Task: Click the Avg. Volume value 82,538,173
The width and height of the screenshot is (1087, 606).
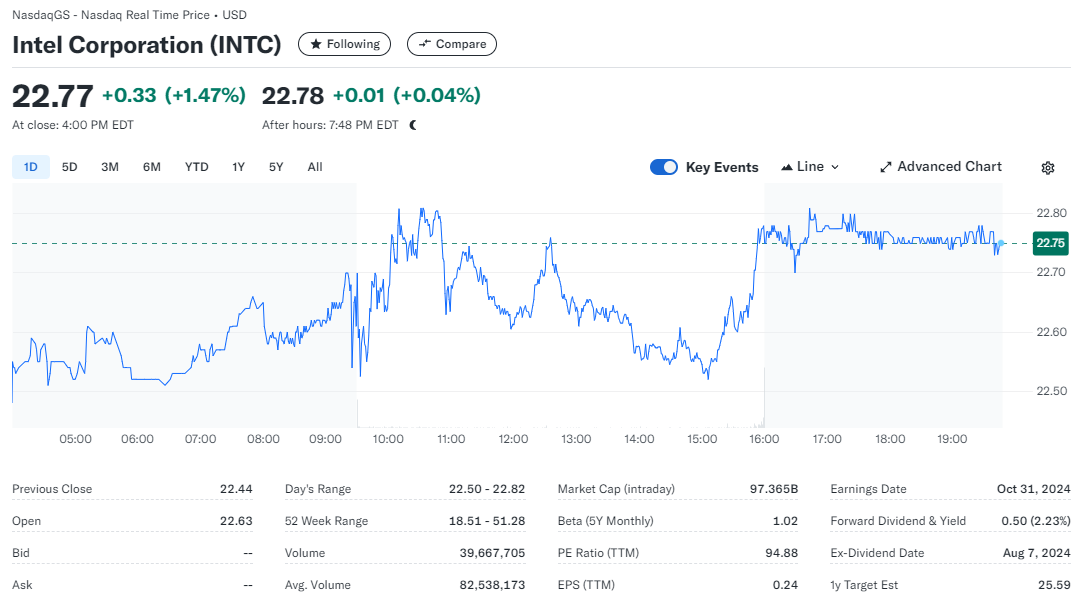Action: [492, 585]
